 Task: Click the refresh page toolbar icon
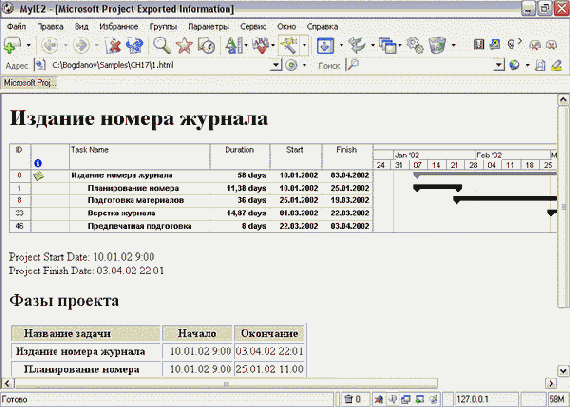135,45
